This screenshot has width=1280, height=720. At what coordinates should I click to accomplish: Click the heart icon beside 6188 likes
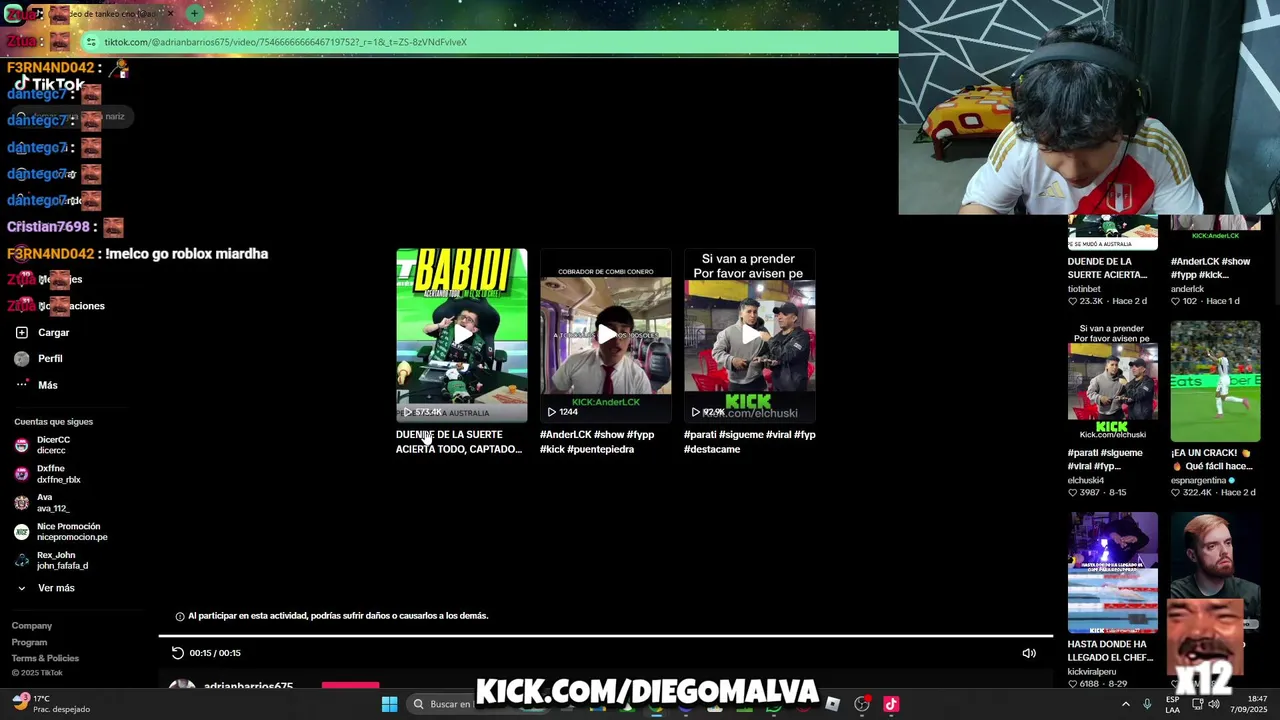pos(1073,684)
